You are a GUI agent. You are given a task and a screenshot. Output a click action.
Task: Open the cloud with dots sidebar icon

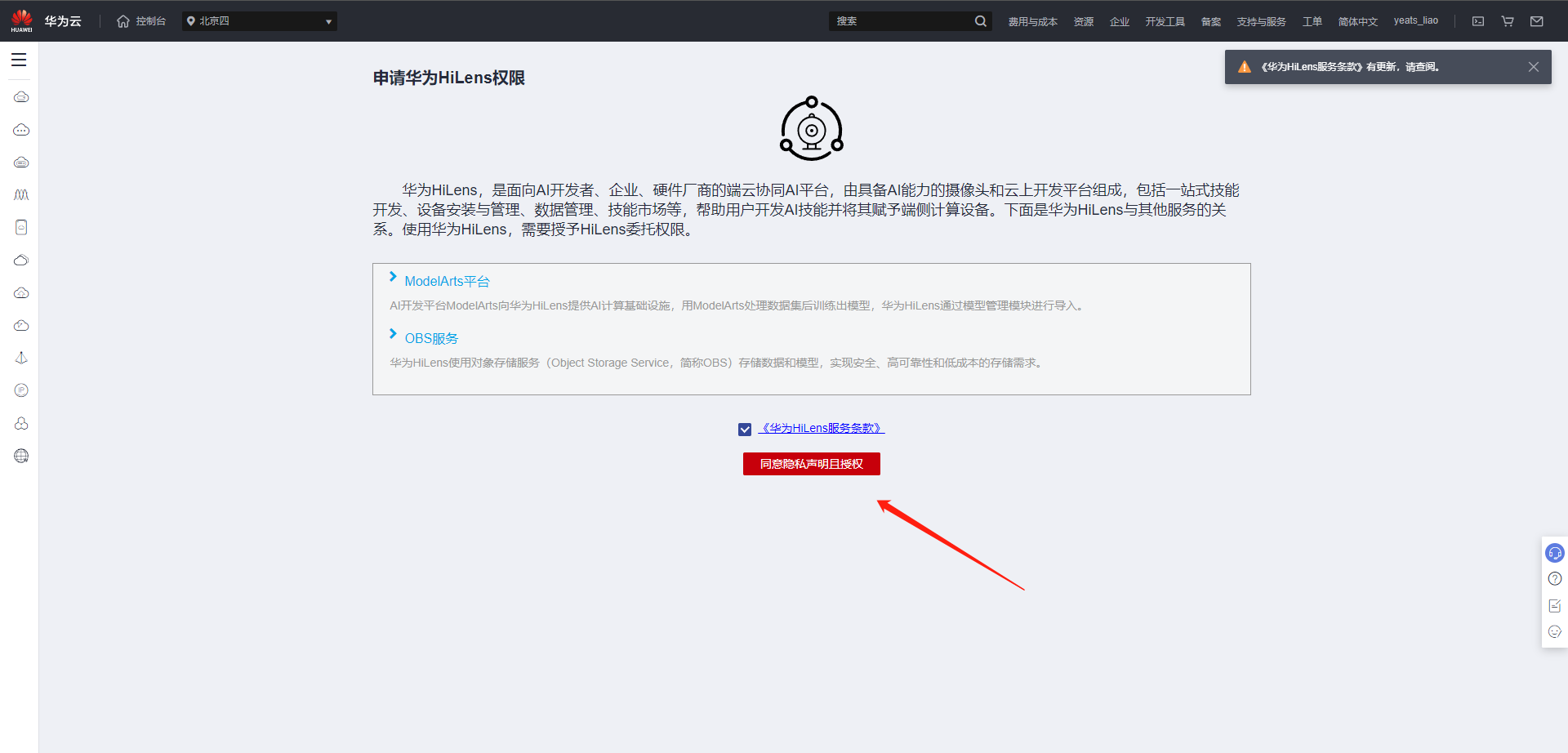[x=21, y=130]
